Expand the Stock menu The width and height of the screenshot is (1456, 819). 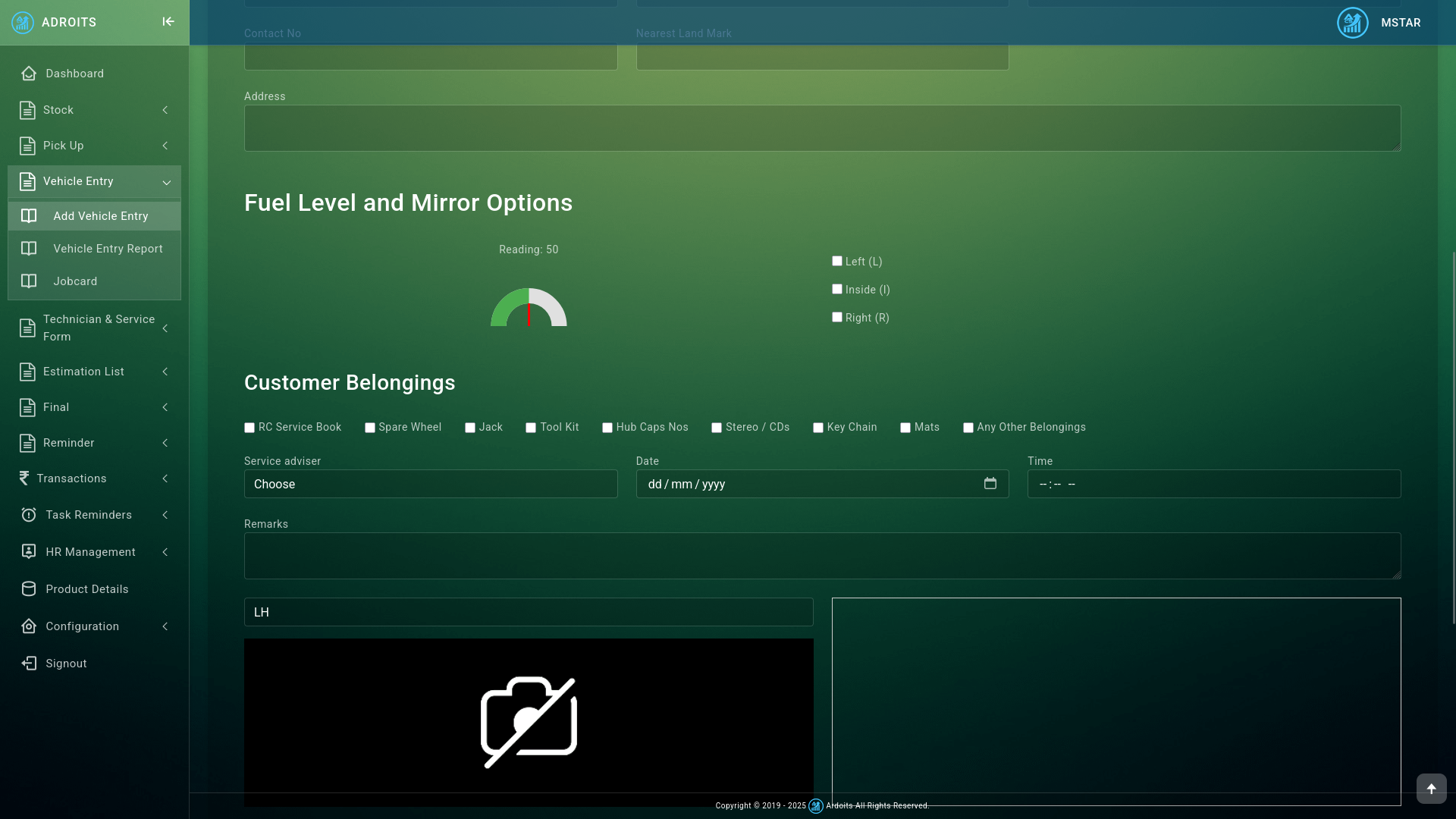pos(94,110)
